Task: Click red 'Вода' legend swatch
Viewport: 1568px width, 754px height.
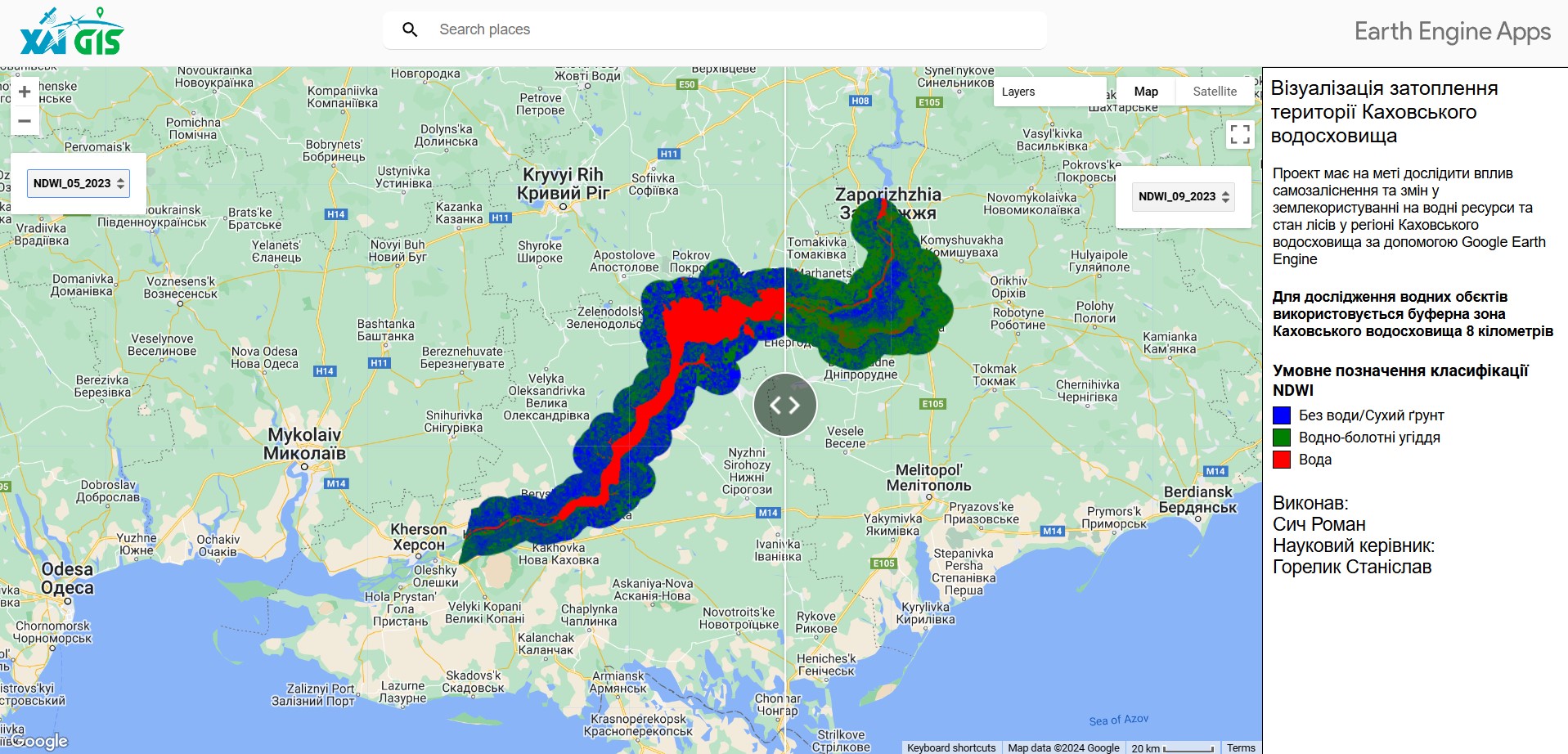Action: [x=1282, y=460]
